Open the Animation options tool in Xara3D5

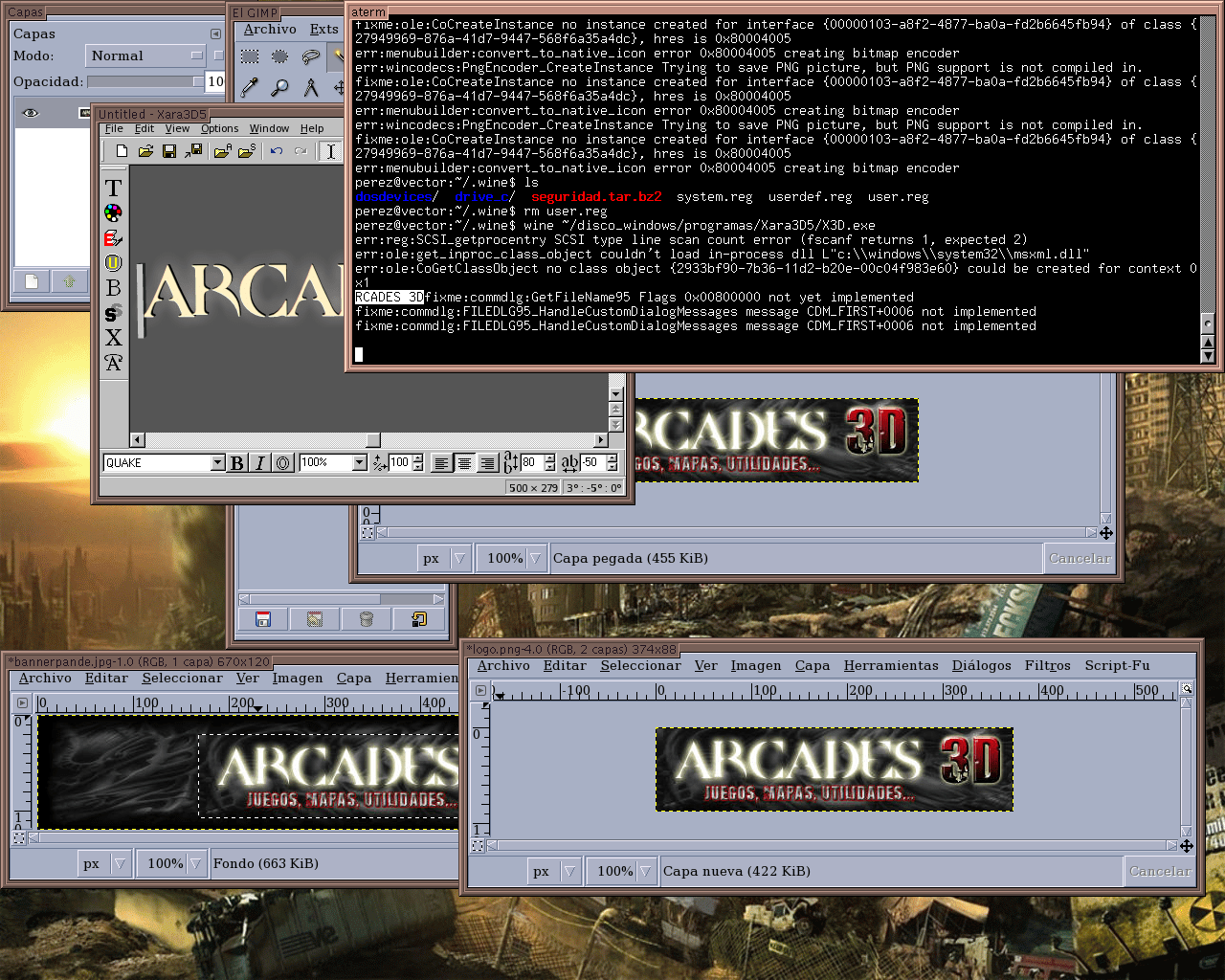point(114,363)
